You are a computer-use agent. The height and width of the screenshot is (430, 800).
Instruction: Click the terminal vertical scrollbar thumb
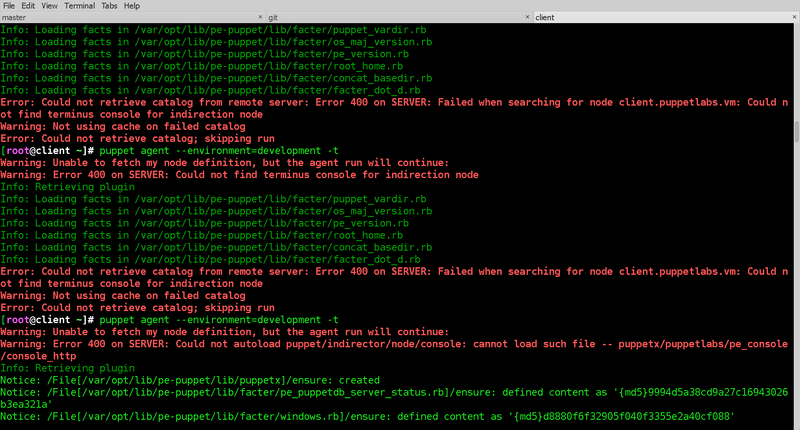pyautogui.click(x=796, y=132)
